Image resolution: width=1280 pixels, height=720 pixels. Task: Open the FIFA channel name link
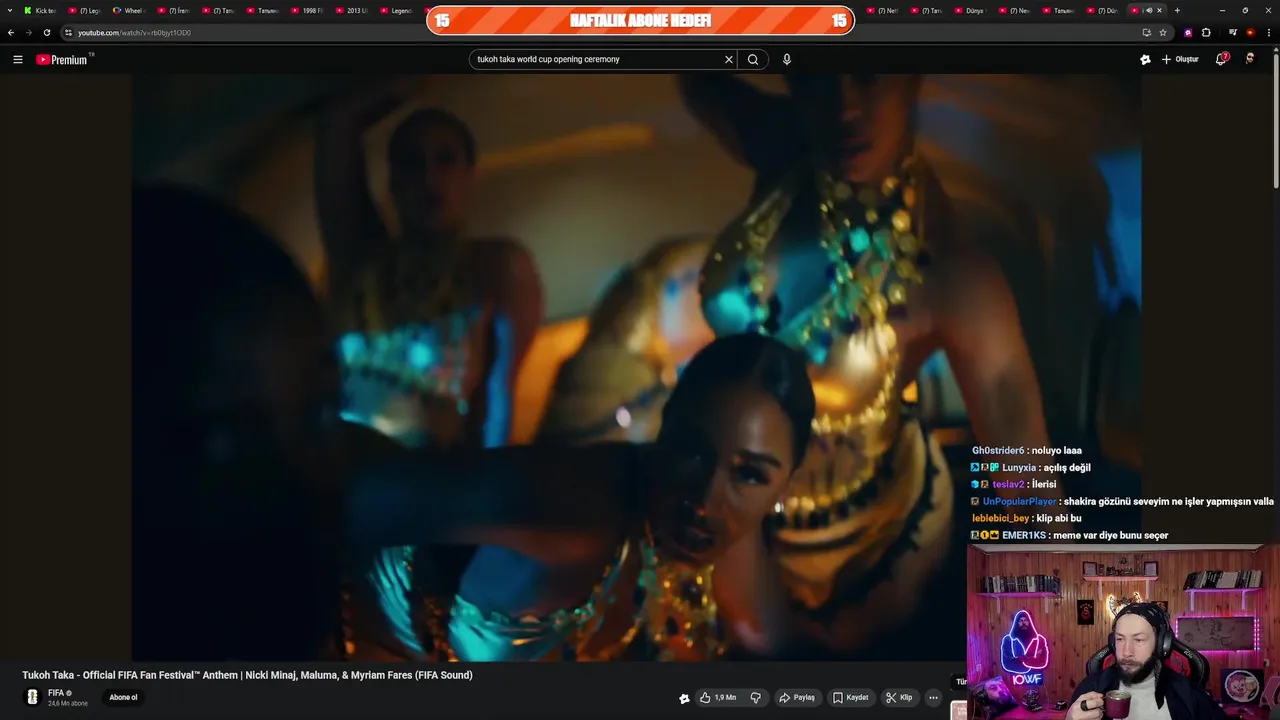click(56, 693)
